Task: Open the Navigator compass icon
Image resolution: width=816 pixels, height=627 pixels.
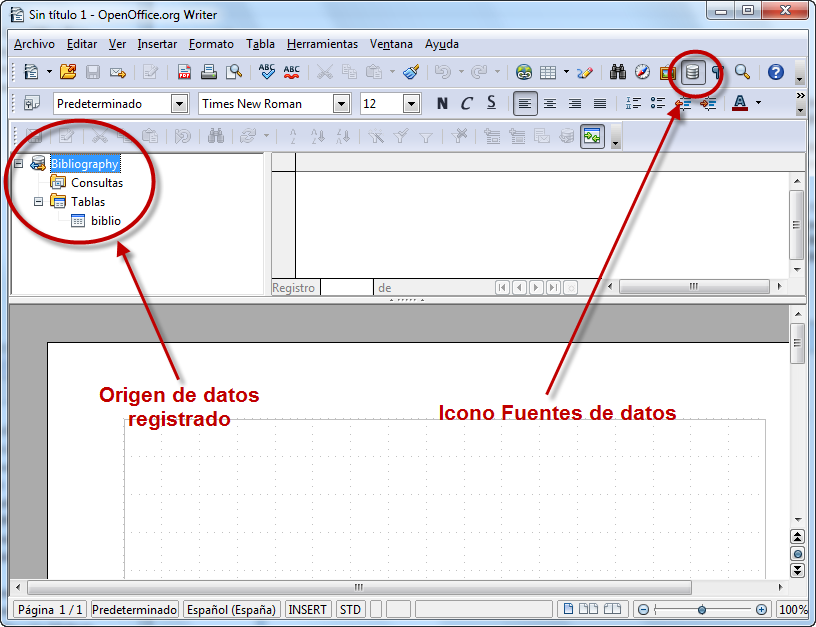Action: click(643, 72)
